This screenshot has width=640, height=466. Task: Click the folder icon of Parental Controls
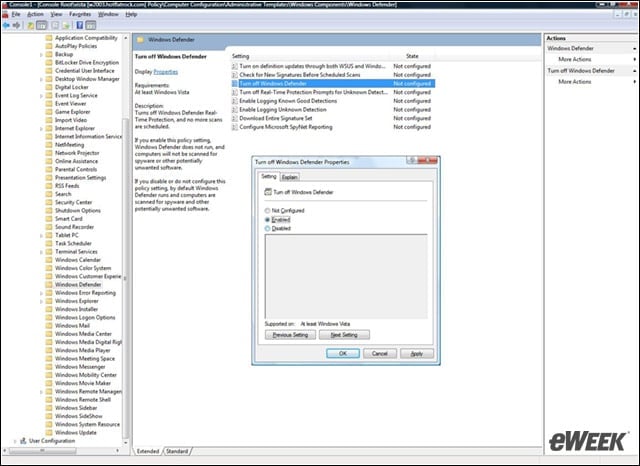49,169
